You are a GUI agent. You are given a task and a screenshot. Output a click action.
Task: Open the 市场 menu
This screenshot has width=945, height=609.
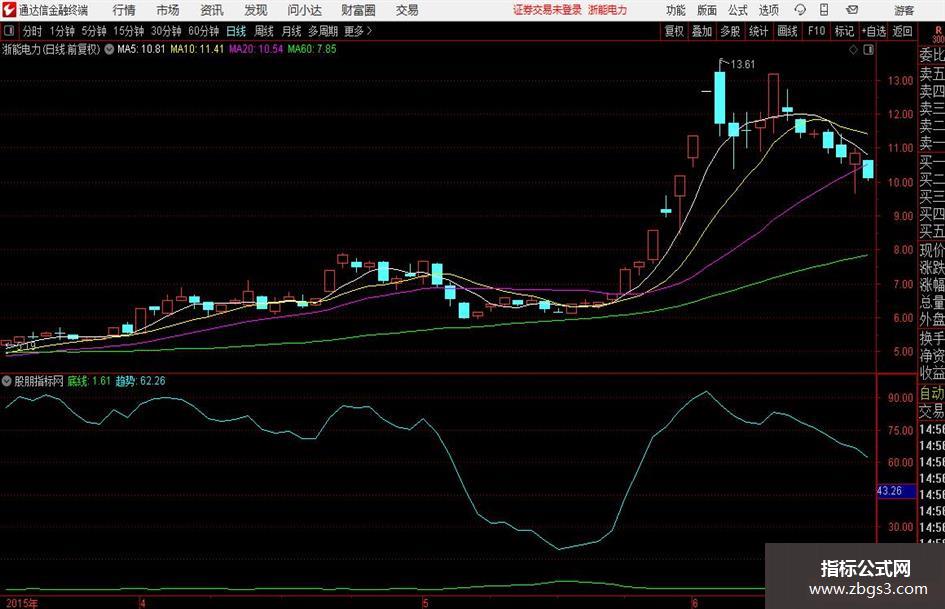[x=168, y=10]
